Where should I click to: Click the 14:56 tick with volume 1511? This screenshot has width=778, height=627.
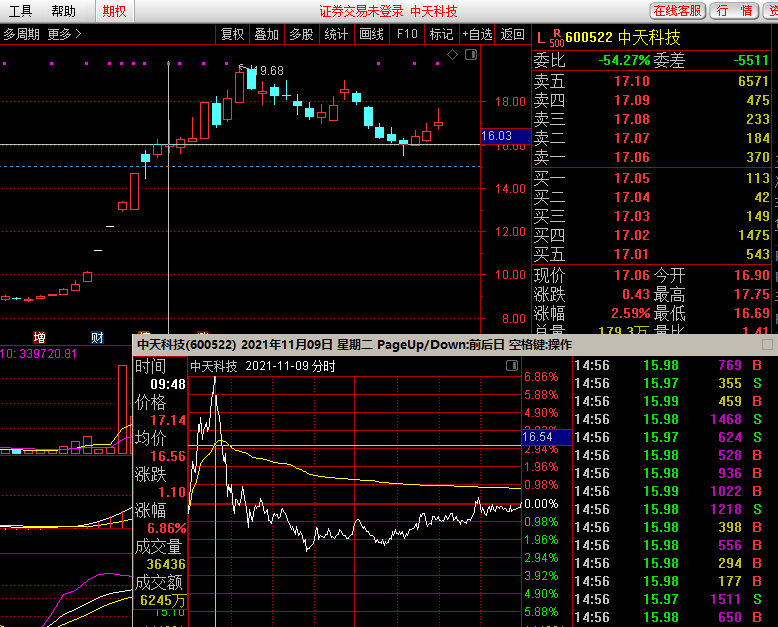pyautogui.click(x=668, y=600)
